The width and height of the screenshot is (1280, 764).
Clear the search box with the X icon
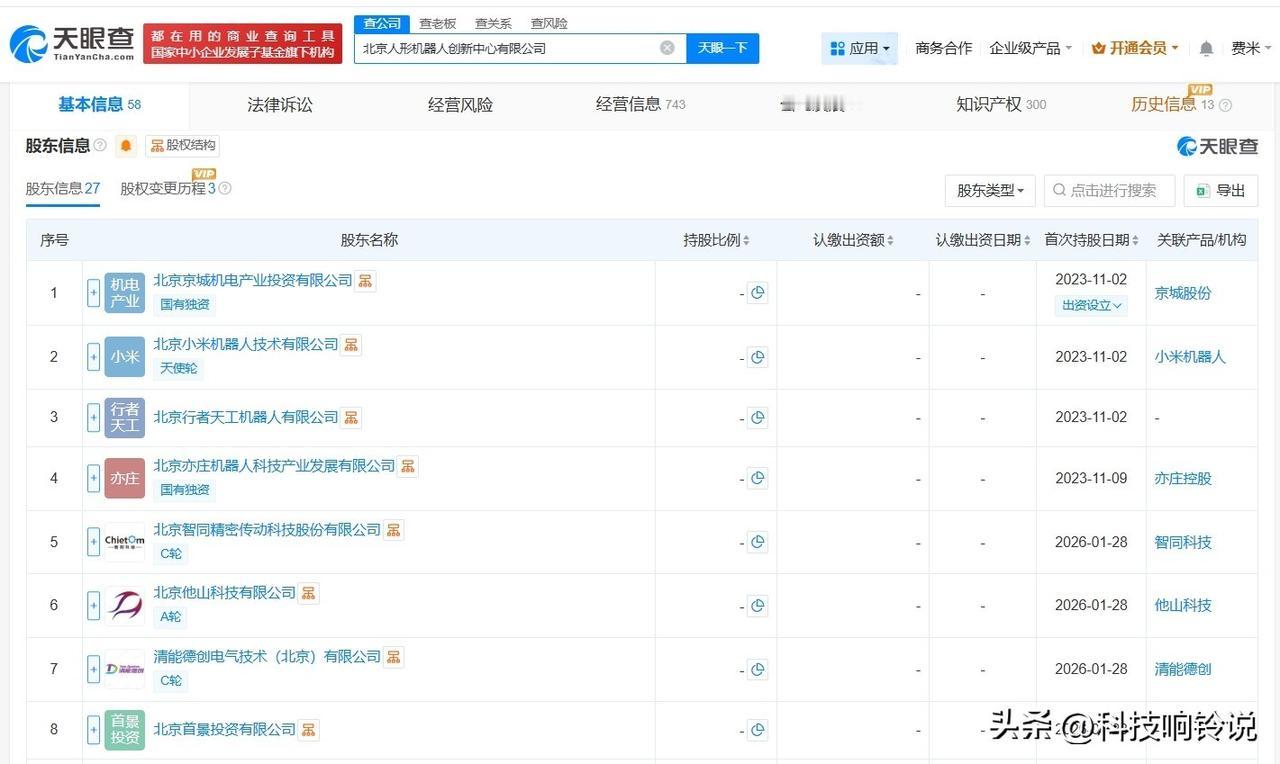(x=667, y=48)
